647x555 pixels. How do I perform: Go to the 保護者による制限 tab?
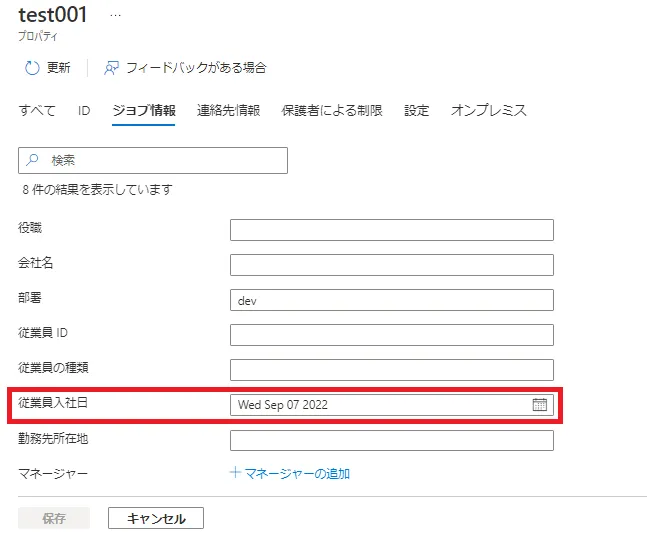pos(332,111)
